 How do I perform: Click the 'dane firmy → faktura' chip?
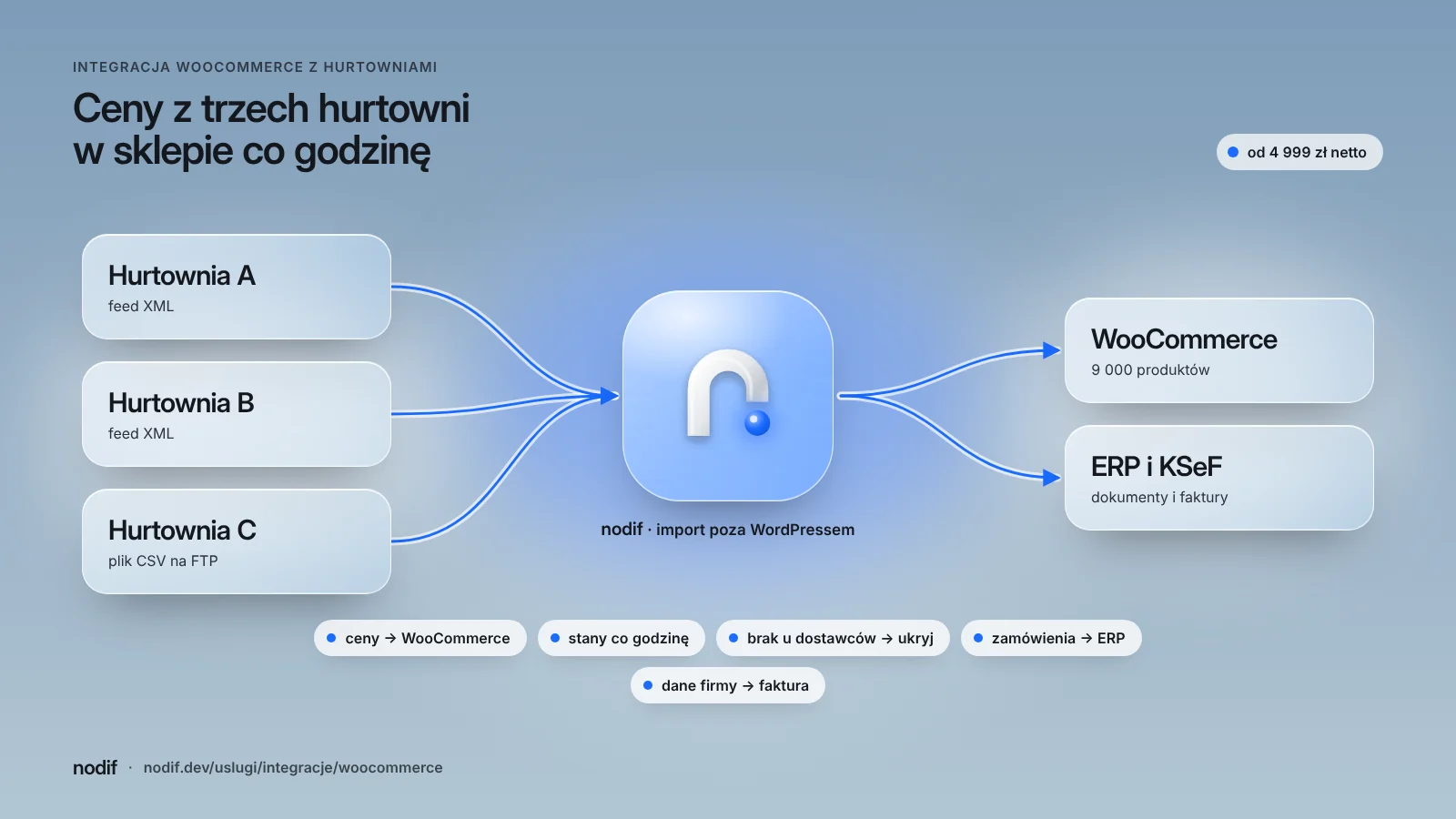point(728,685)
